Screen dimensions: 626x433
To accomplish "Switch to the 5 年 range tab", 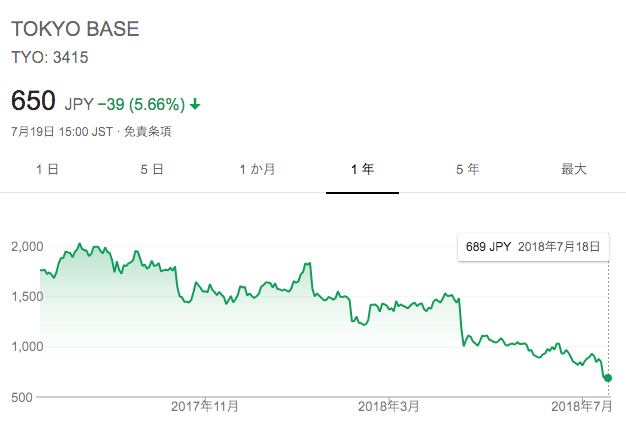I will (468, 170).
